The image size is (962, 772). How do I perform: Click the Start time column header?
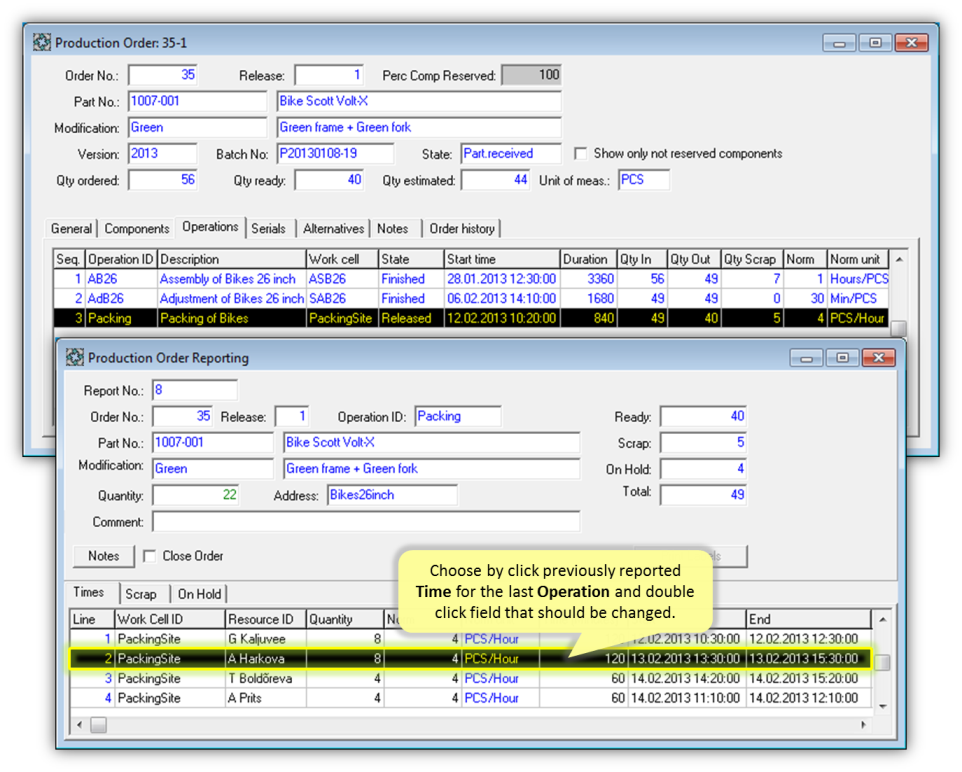[502, 260]
